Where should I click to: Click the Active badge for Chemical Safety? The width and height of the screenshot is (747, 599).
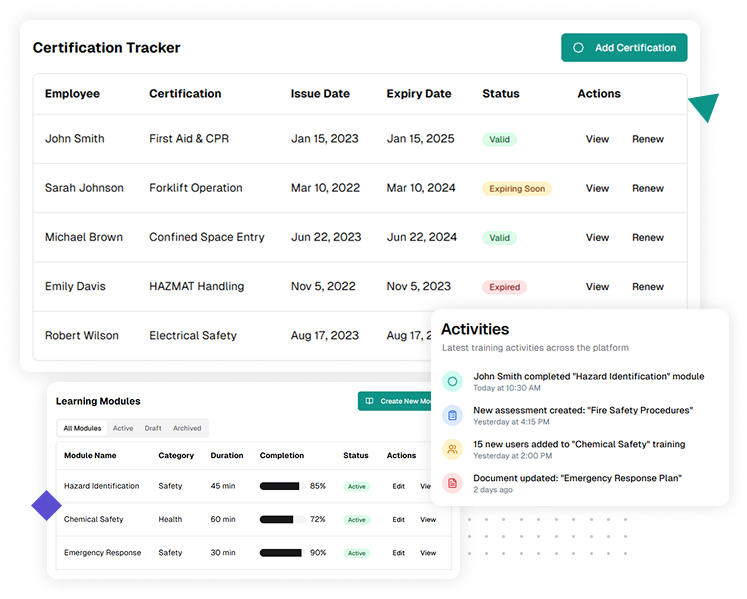click(356, 520)
